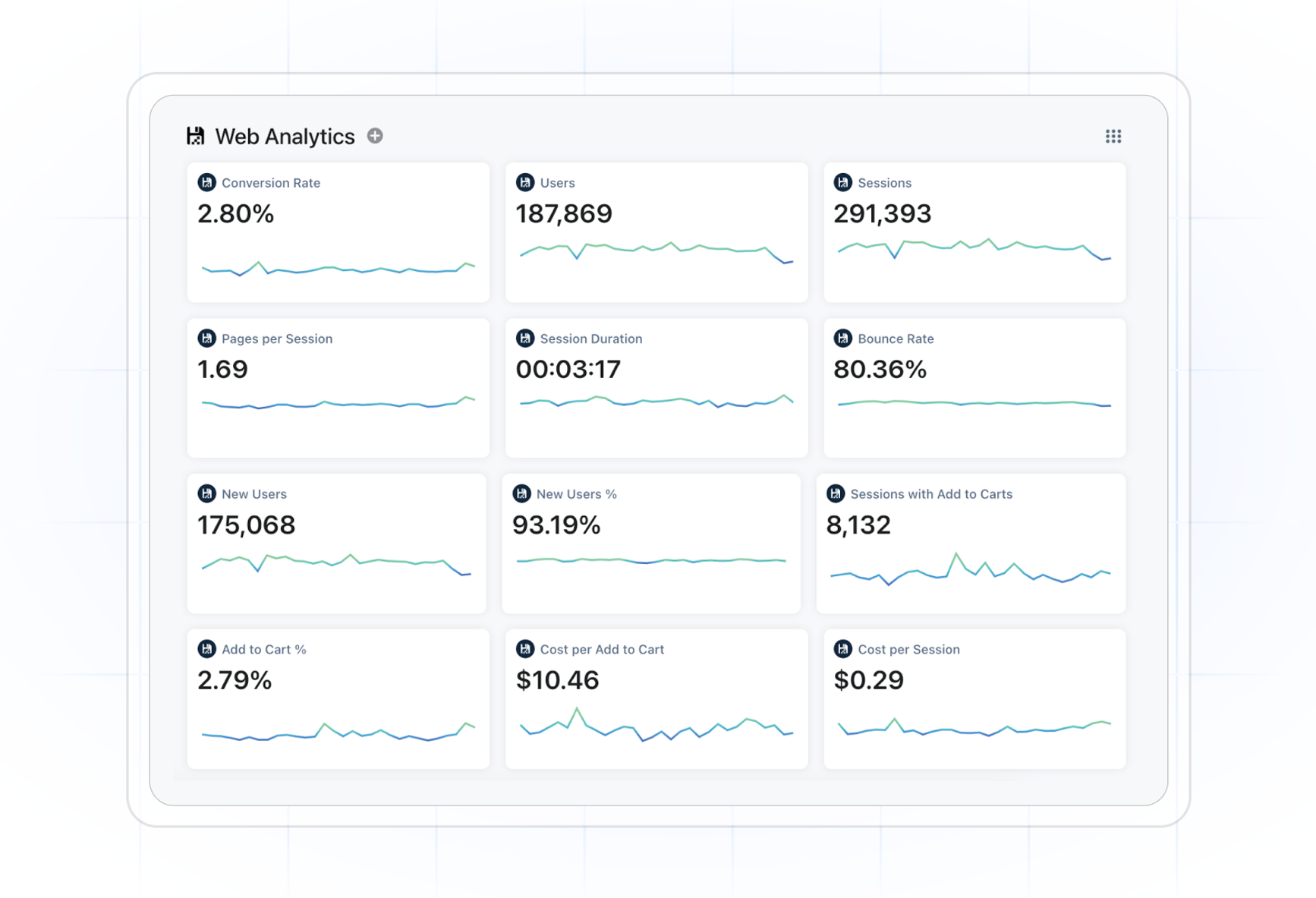Click the Users card label

(557, 183)
